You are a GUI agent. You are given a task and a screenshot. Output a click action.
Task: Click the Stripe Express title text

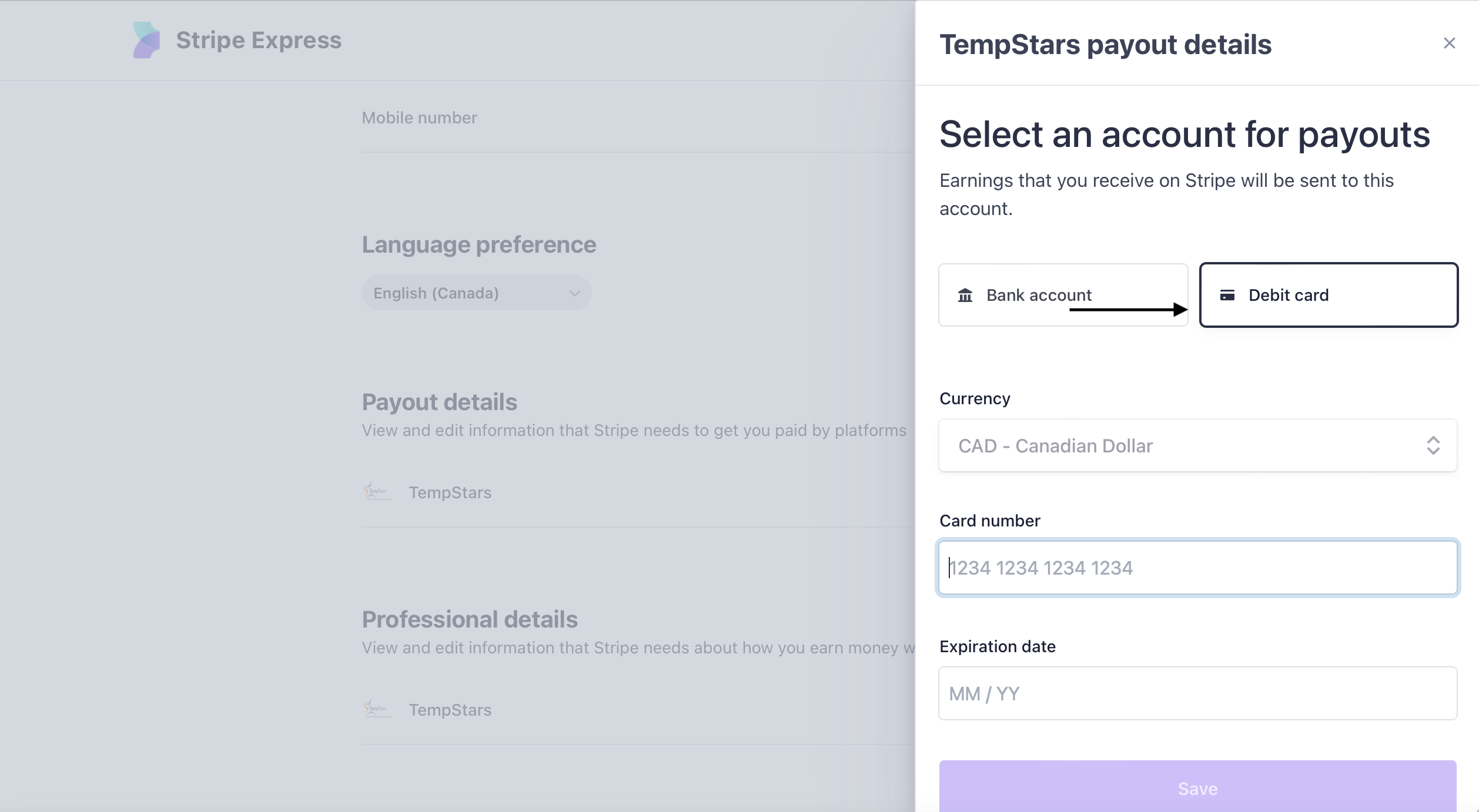pyautogui.click(x=259, y=40)
